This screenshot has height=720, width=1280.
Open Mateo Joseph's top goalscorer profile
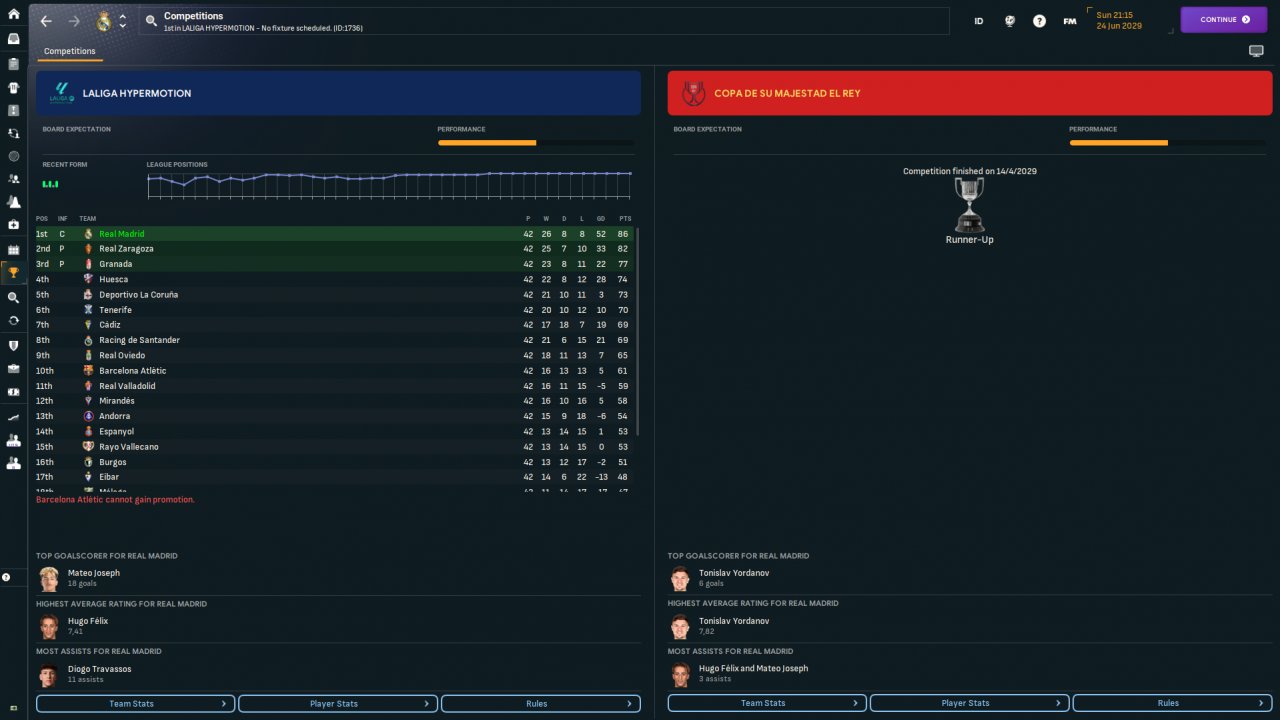click(x=94, y=573)
